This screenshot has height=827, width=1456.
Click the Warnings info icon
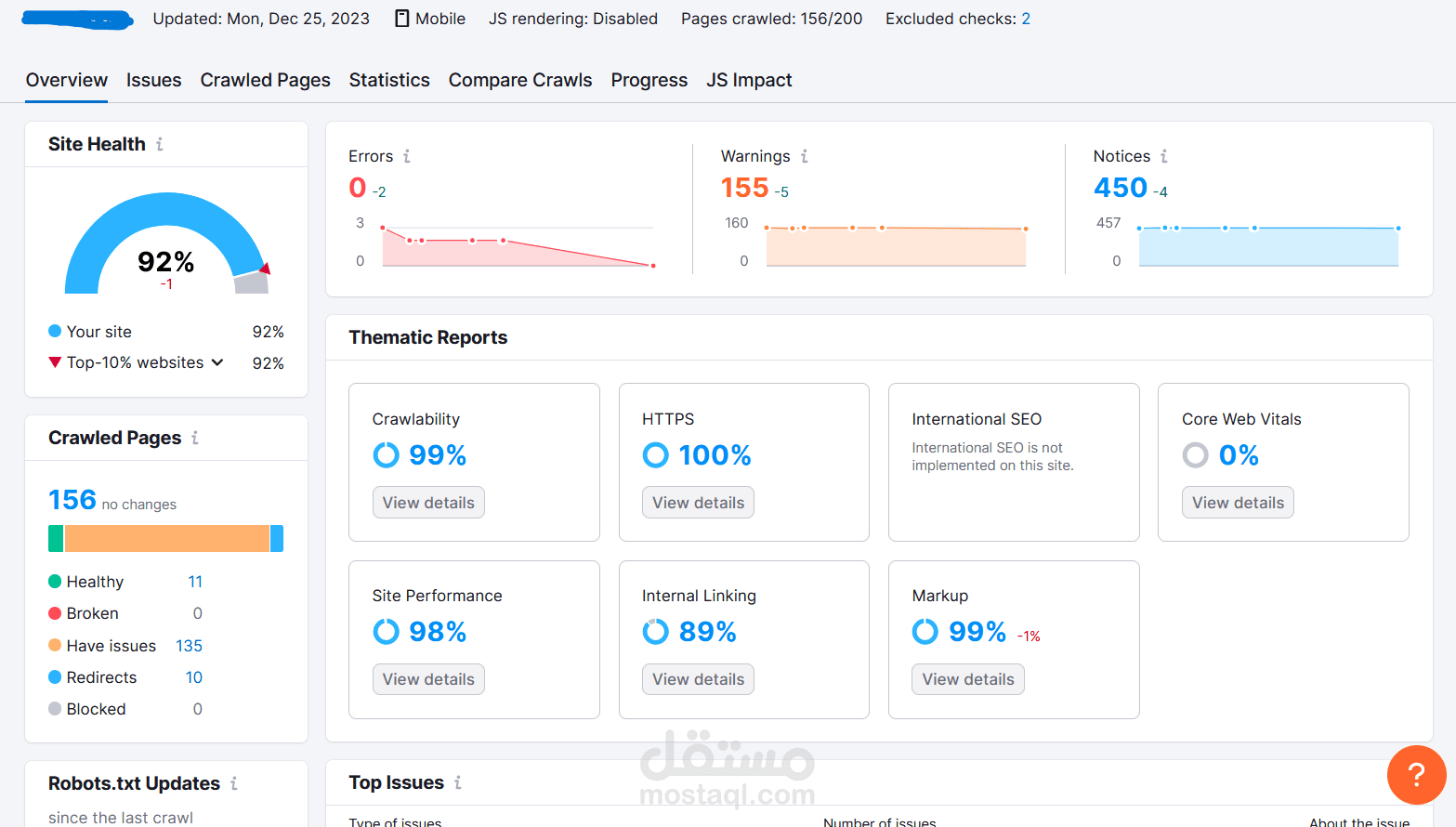[x=805, y=156]
